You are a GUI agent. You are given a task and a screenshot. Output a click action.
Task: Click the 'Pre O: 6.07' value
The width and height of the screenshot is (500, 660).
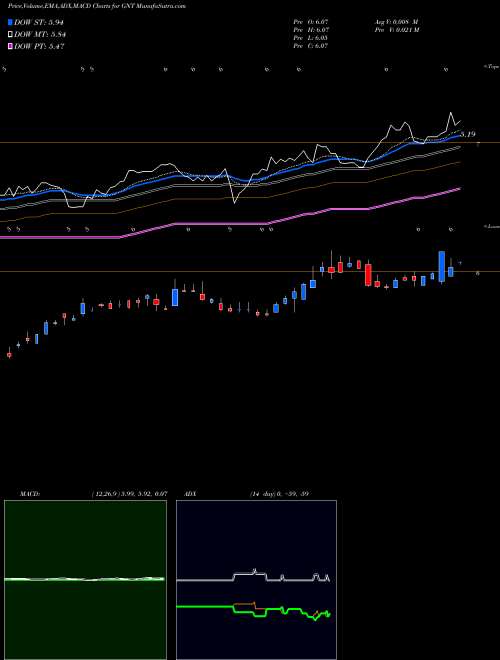pos(311,22)
